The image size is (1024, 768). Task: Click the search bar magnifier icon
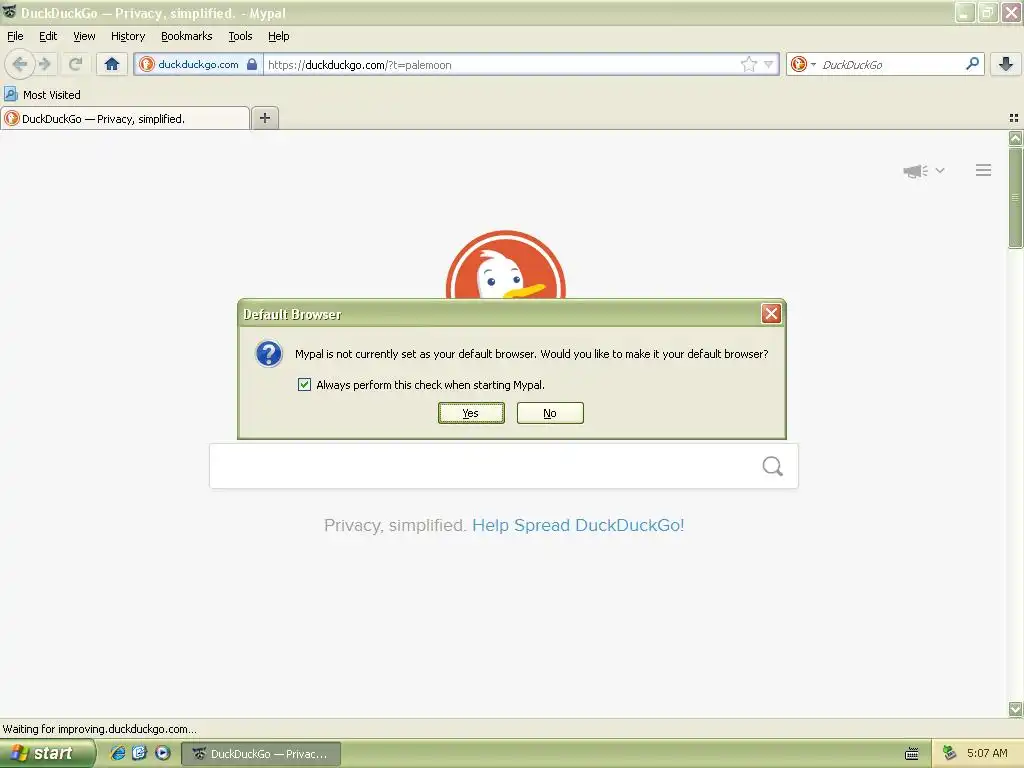(x=972, y=63)
